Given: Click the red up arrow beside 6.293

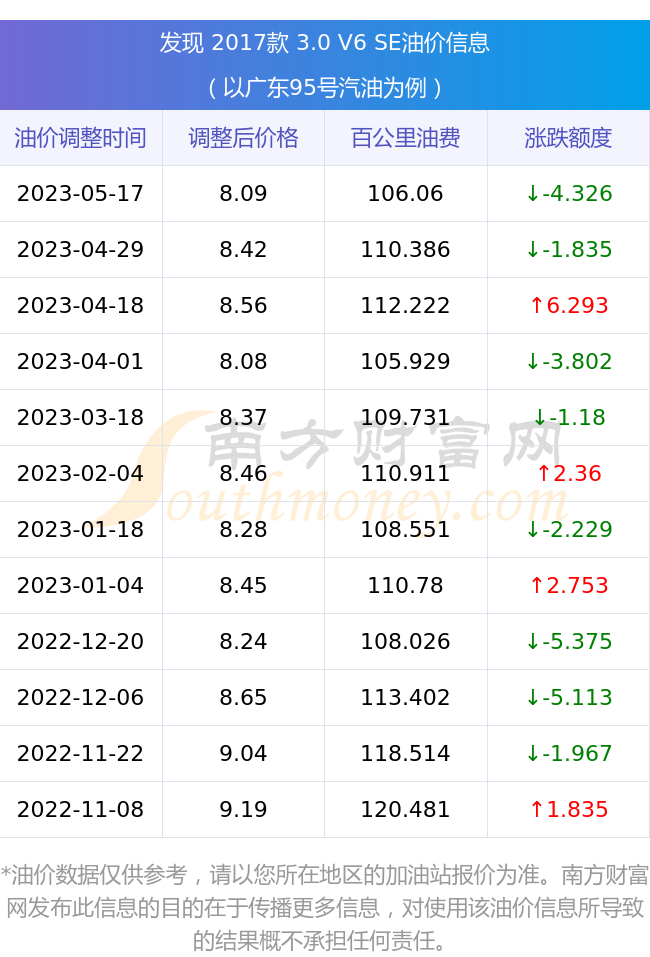Looking at the screenshot, I should [x=536, y=305].
